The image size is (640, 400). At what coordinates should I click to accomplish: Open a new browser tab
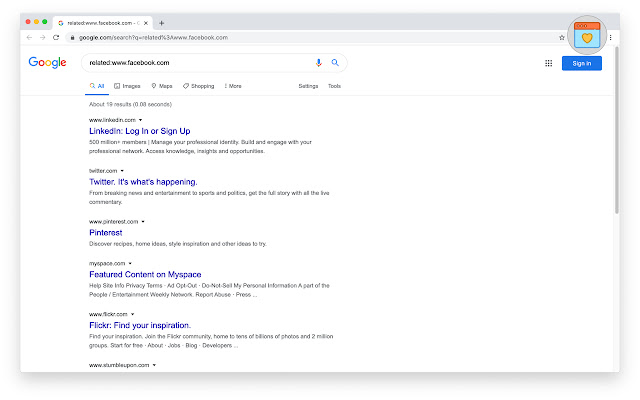(162, 22)
